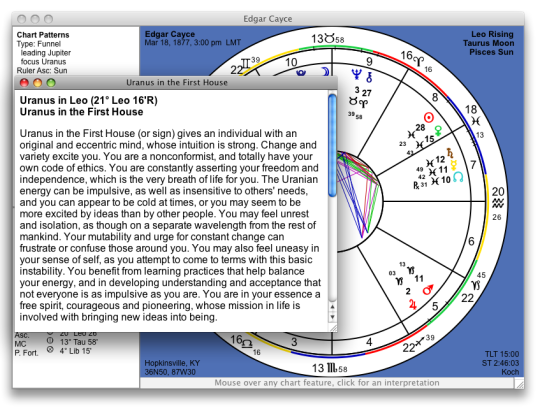
Task: Click the 'Hopkinsville, KY' location label
Action: 172,363
